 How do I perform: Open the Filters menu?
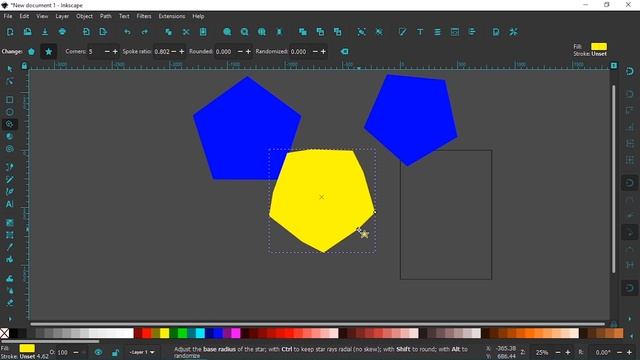click(x=144, y=16)
